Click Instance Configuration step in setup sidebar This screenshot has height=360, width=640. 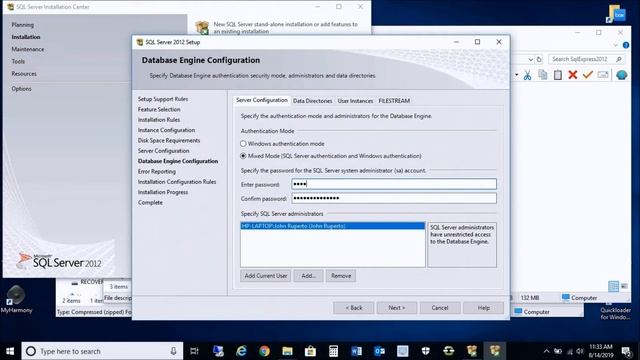(166, 130)
